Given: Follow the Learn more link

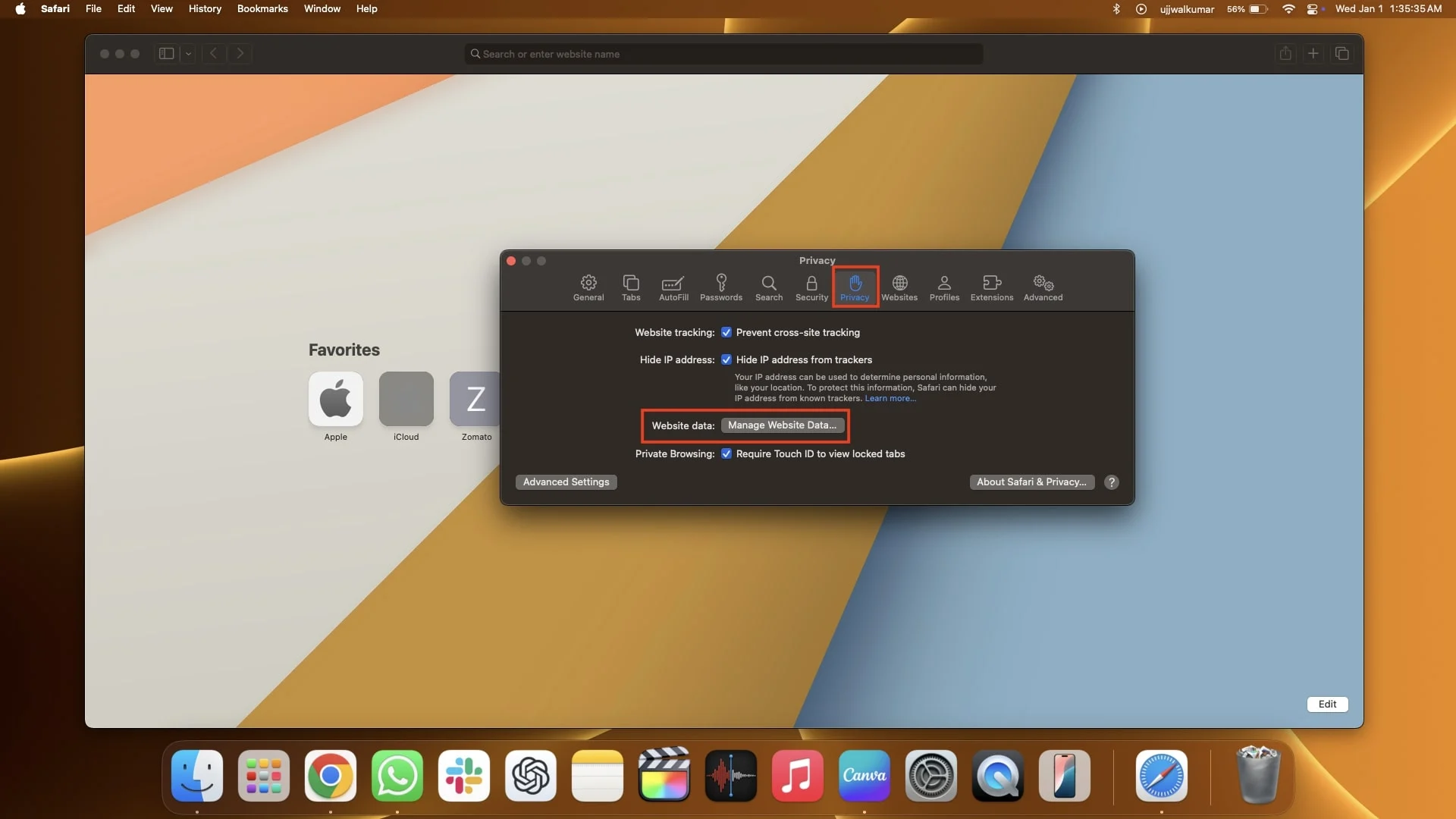Looking at the screenshot, I should point(890,398).
